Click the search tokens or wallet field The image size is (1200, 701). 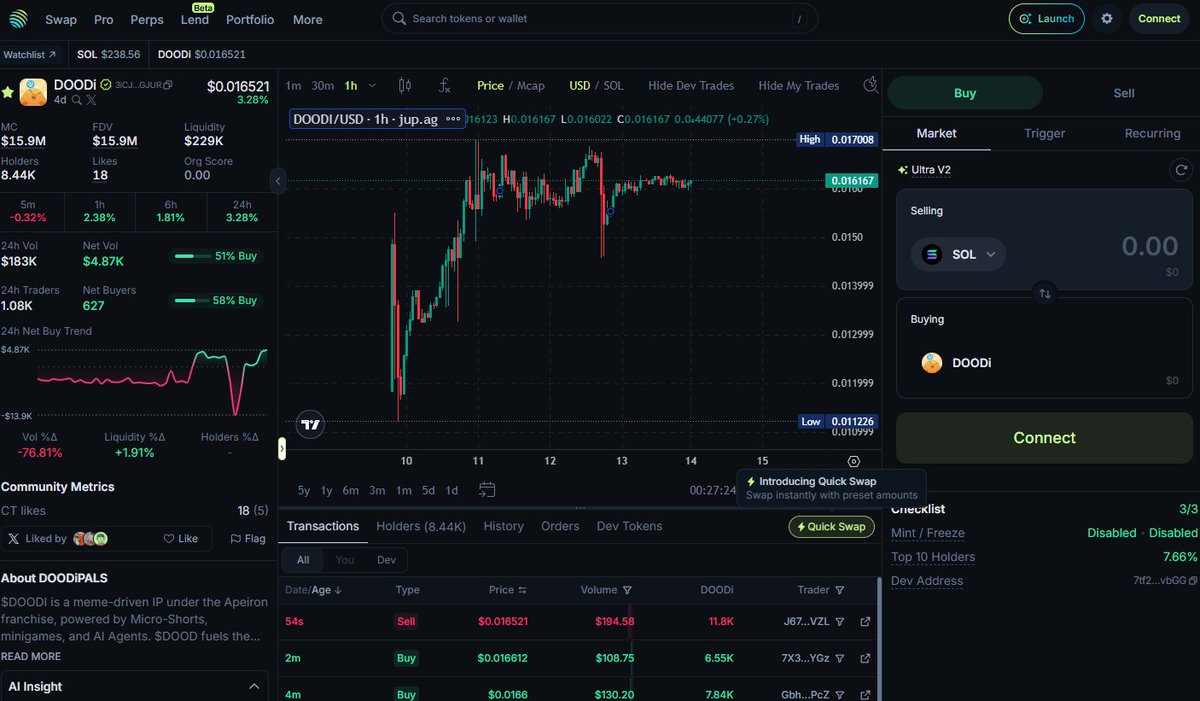(x=599, y=19)
